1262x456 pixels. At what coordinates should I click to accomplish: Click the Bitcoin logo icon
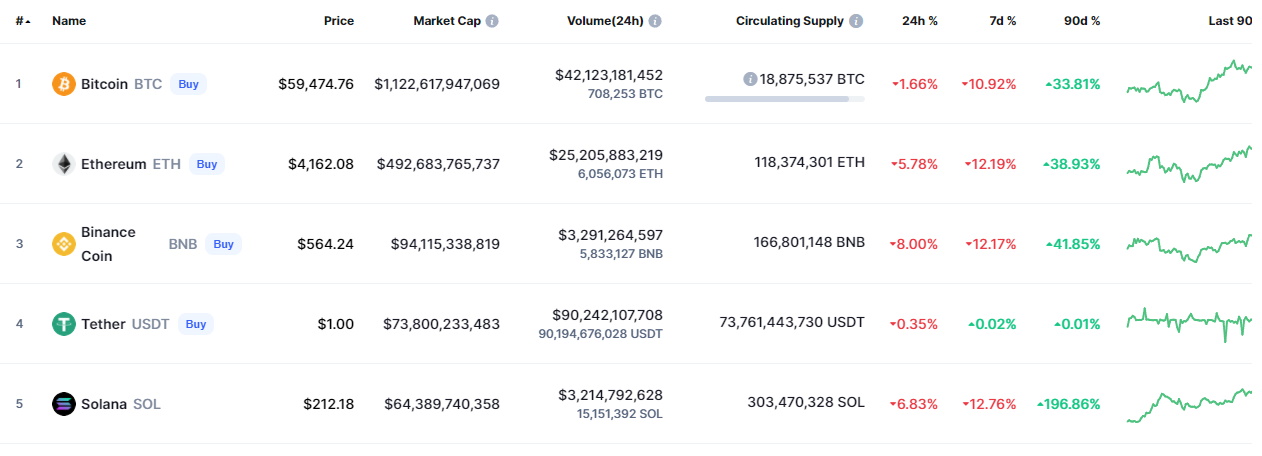click(x=64, y=84)
